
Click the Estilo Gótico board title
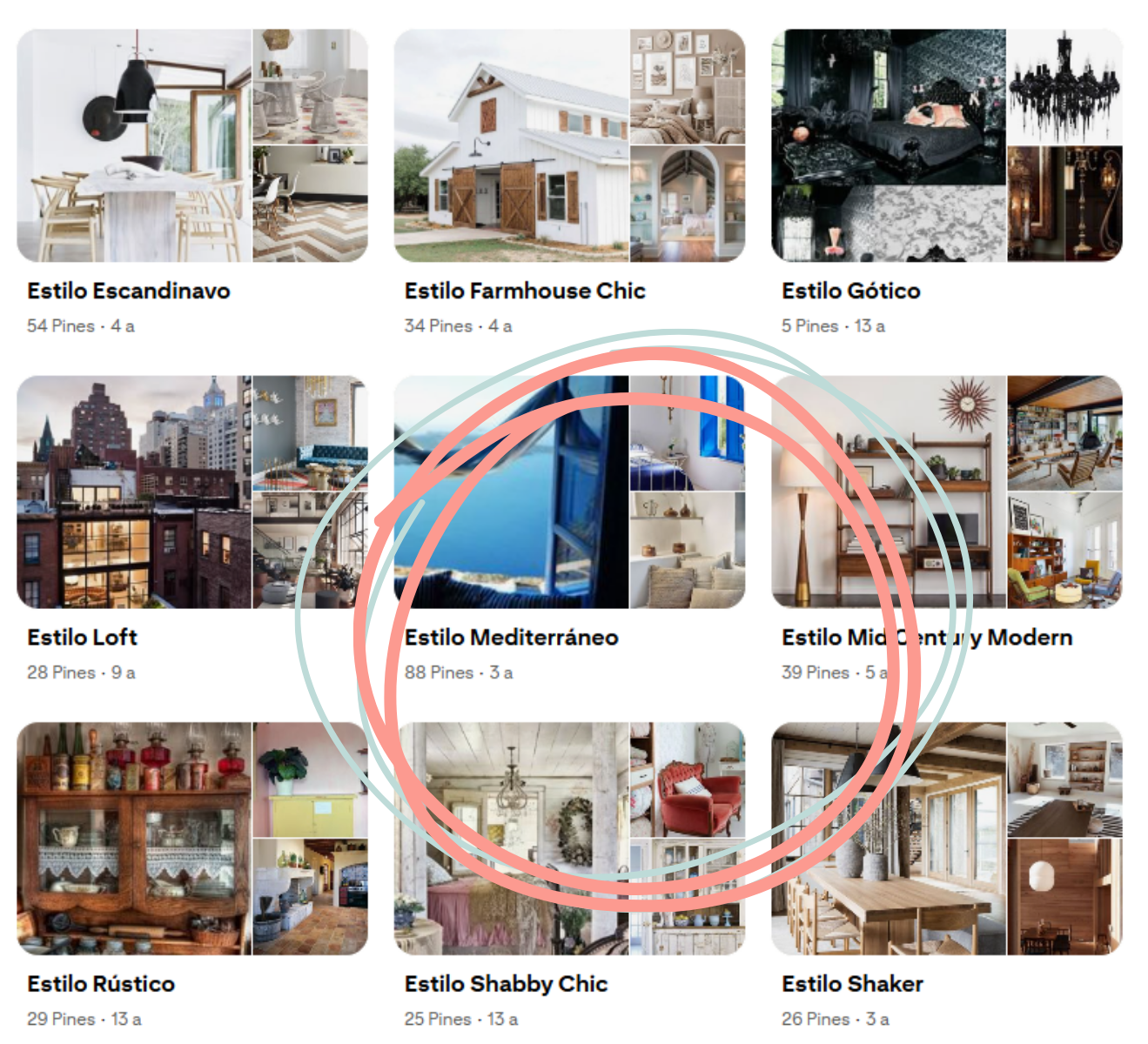(x=851, y=291)
